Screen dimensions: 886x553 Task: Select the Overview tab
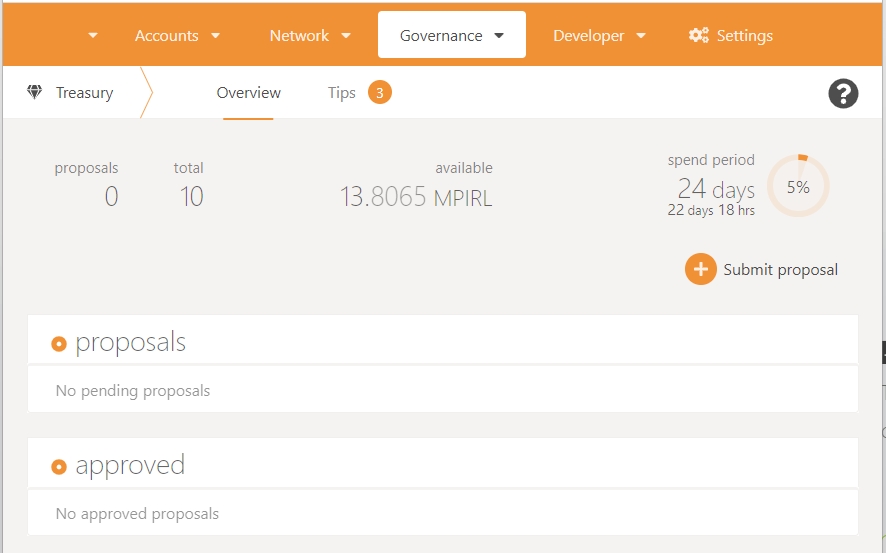[248, 93]
